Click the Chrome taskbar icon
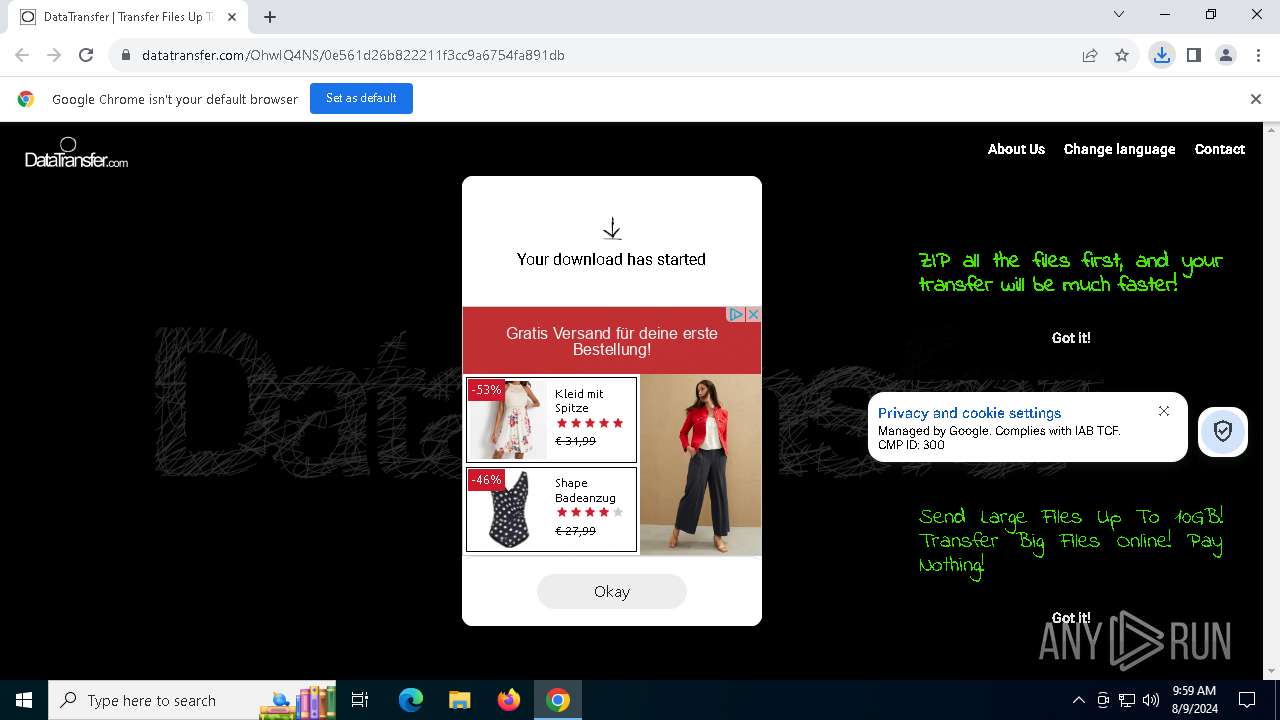 [x=558, y=700]
